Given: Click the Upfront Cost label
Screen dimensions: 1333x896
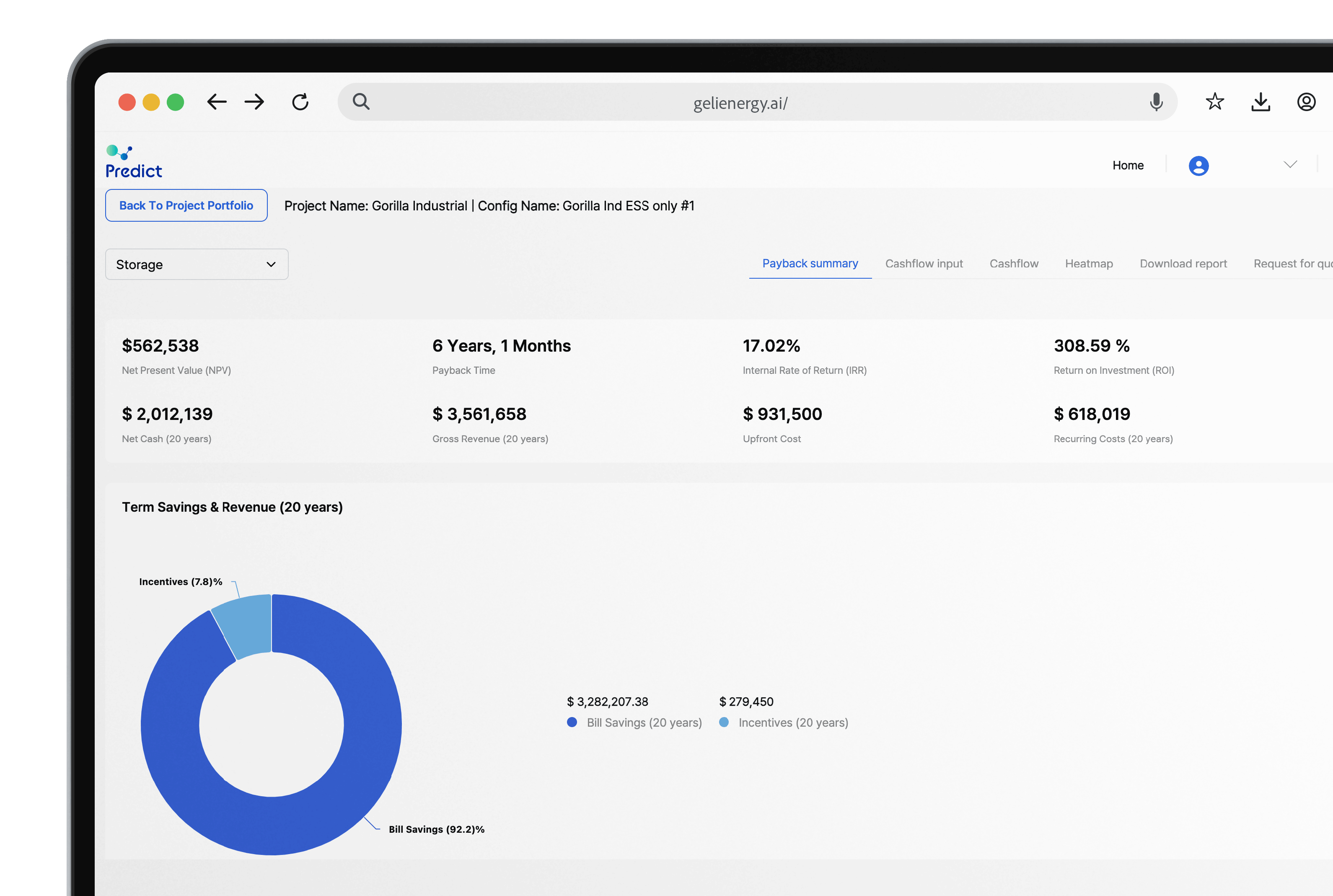Looking at the screenshot, I should (x=771, y=439).
